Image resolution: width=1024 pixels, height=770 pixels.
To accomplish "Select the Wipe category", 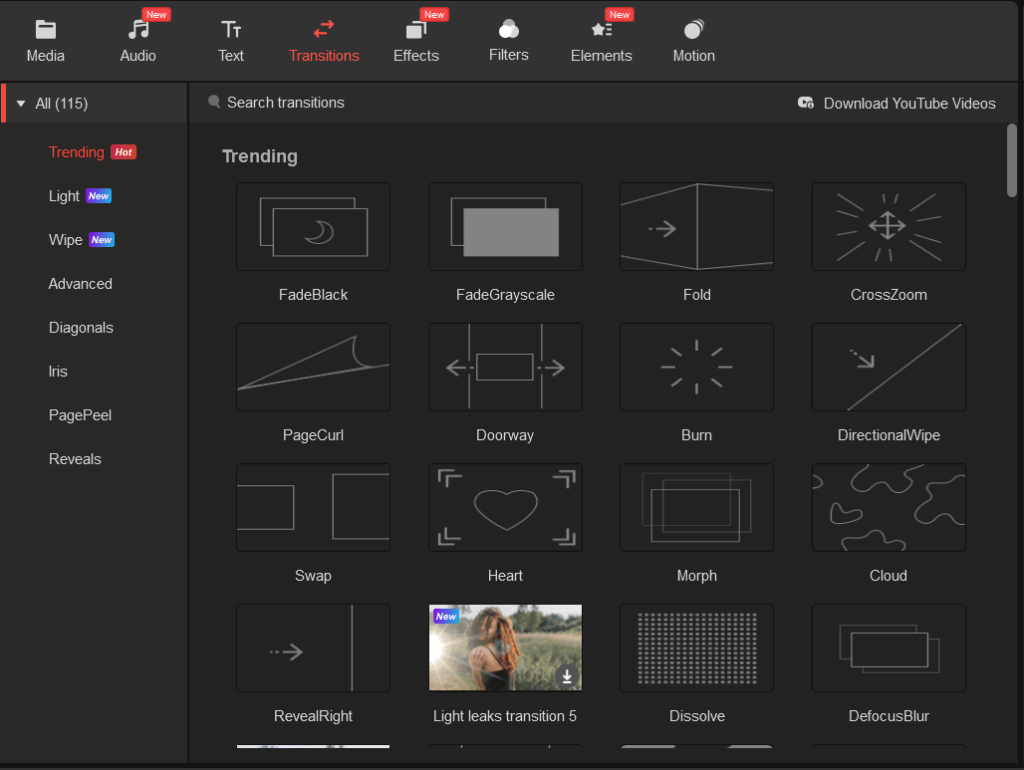I will [65, 240].
